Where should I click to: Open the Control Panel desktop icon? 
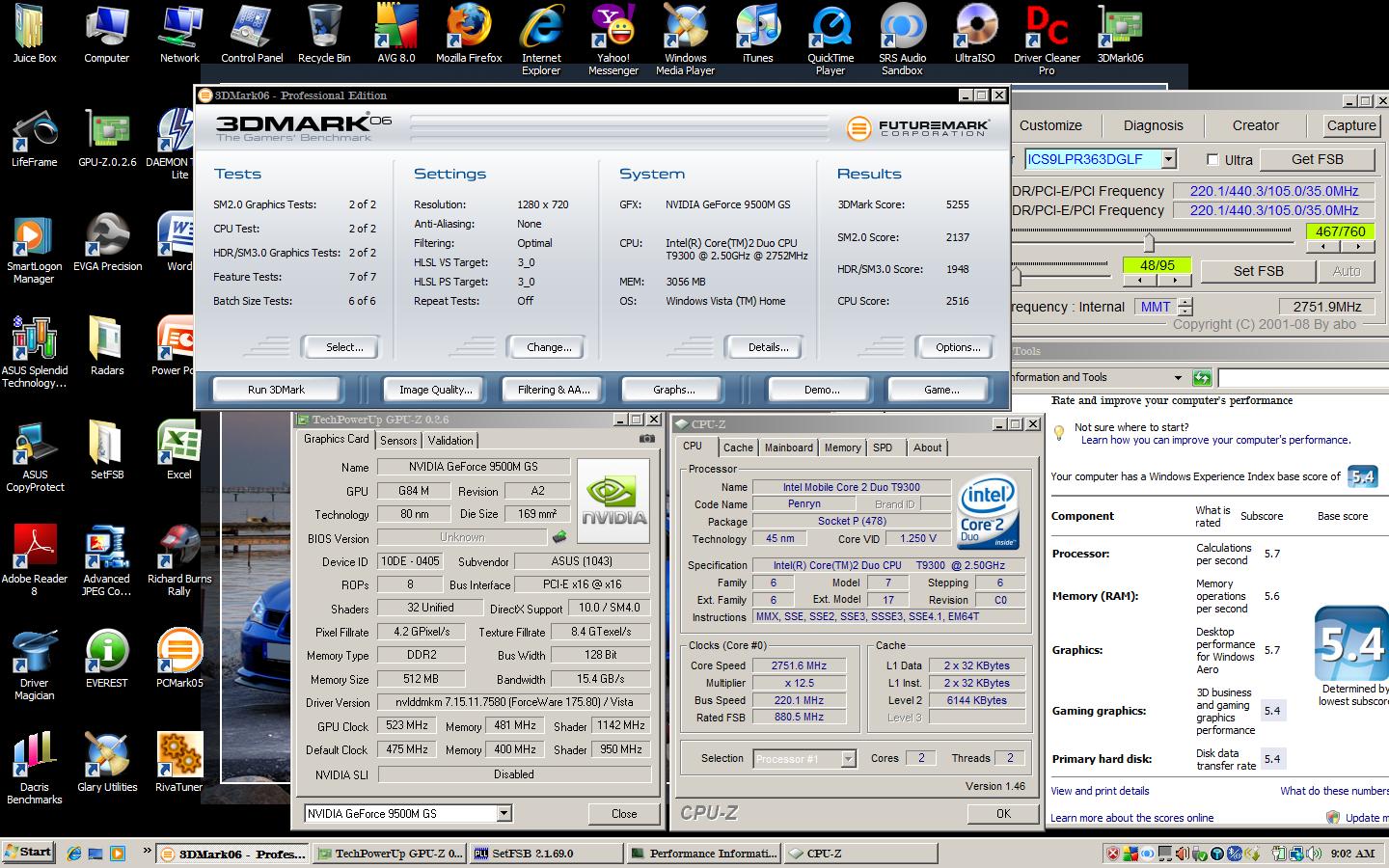[252, 34]
